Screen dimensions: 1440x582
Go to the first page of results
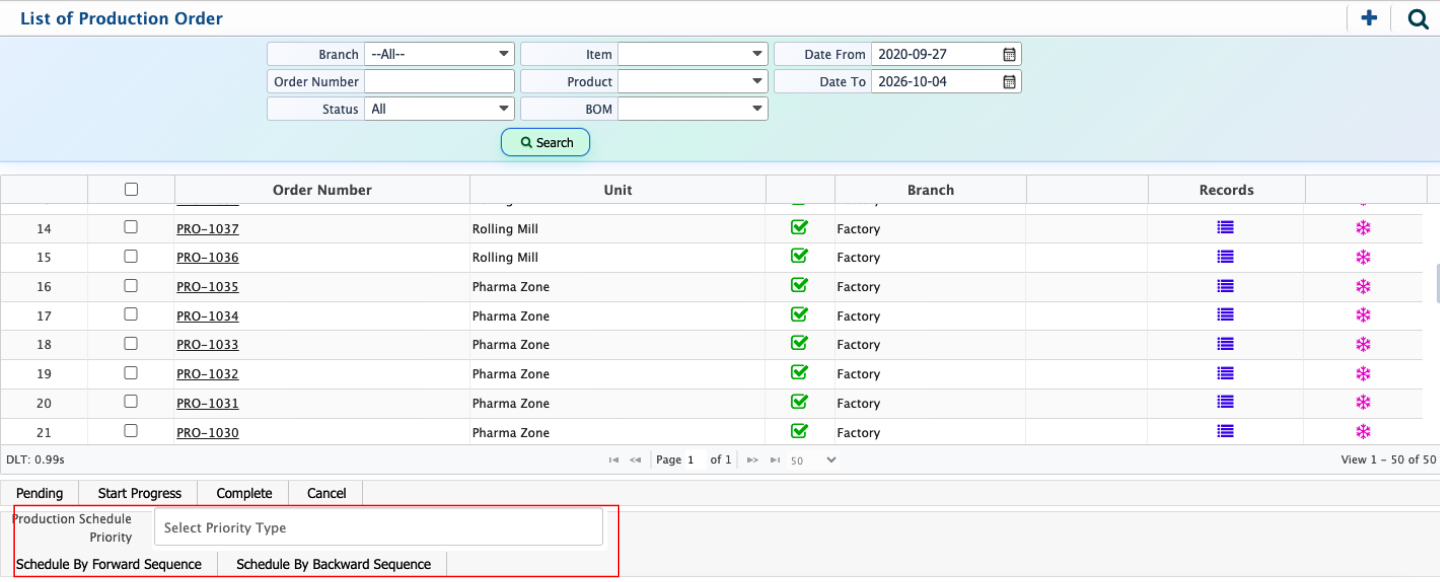[613, 460]
